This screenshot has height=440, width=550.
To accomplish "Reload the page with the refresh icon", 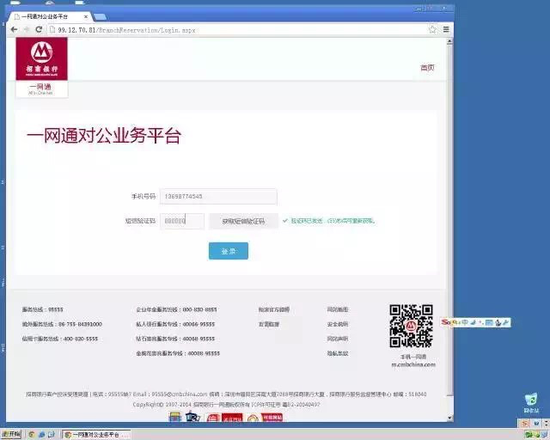I will pos(39,29).
